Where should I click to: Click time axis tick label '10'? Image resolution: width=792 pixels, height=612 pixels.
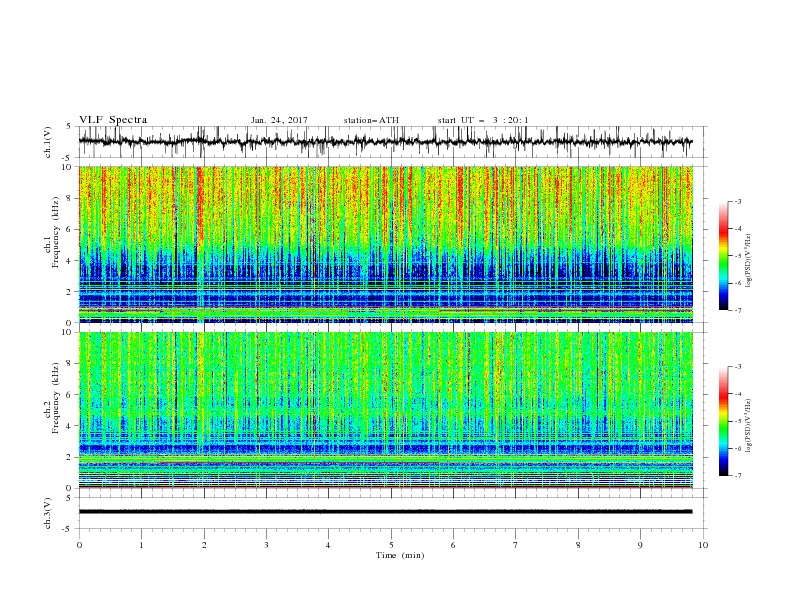(x=703, y=545)
